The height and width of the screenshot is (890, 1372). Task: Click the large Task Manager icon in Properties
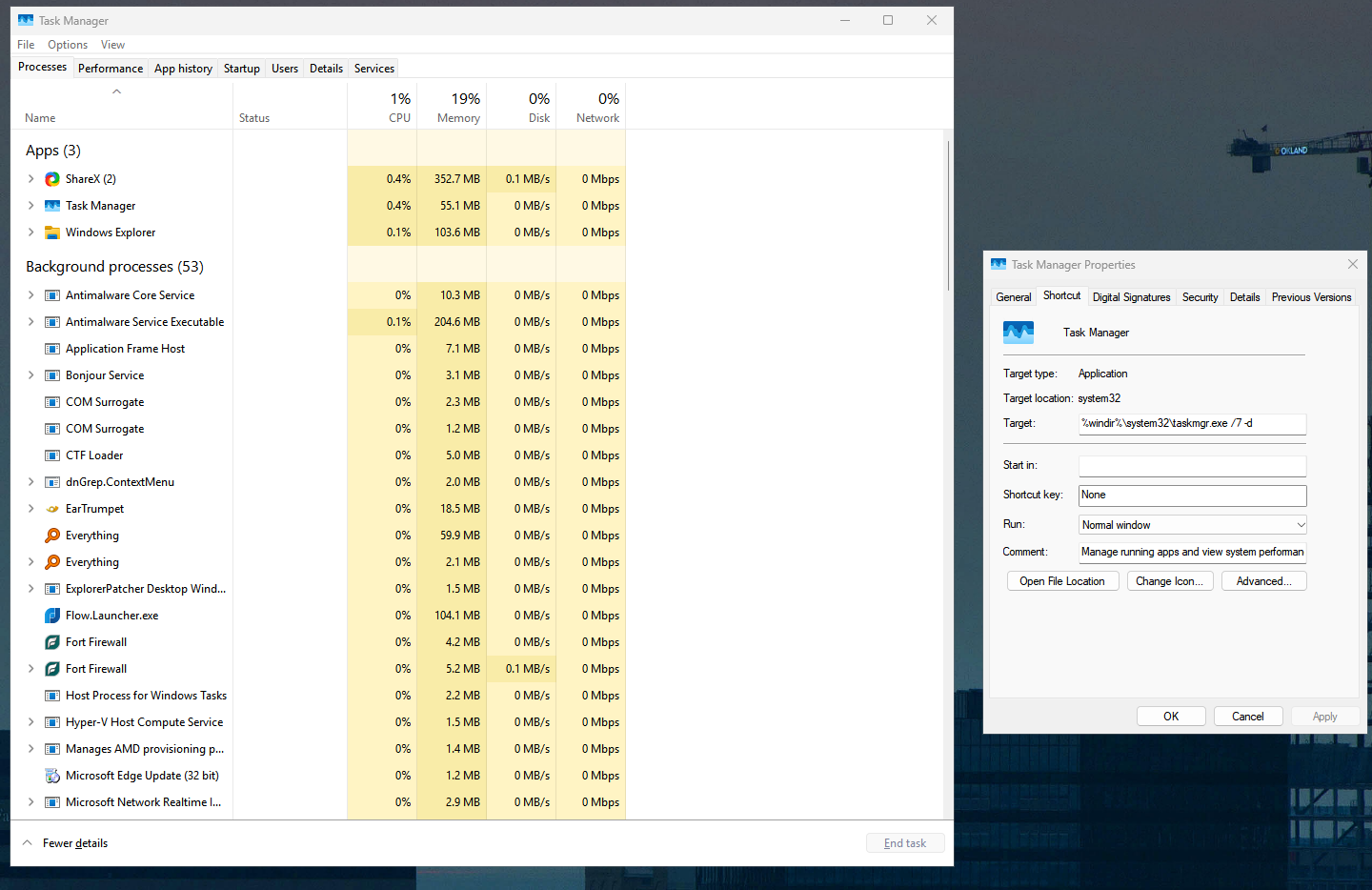(x=1019, y=333)
